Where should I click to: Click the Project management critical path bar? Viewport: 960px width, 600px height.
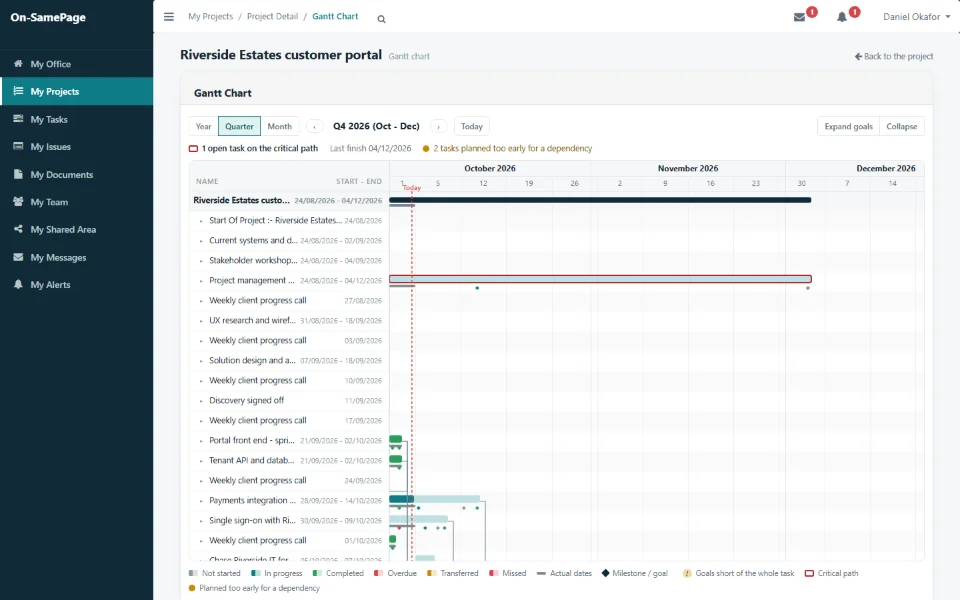pyautogui.click(x=600, y=279)
